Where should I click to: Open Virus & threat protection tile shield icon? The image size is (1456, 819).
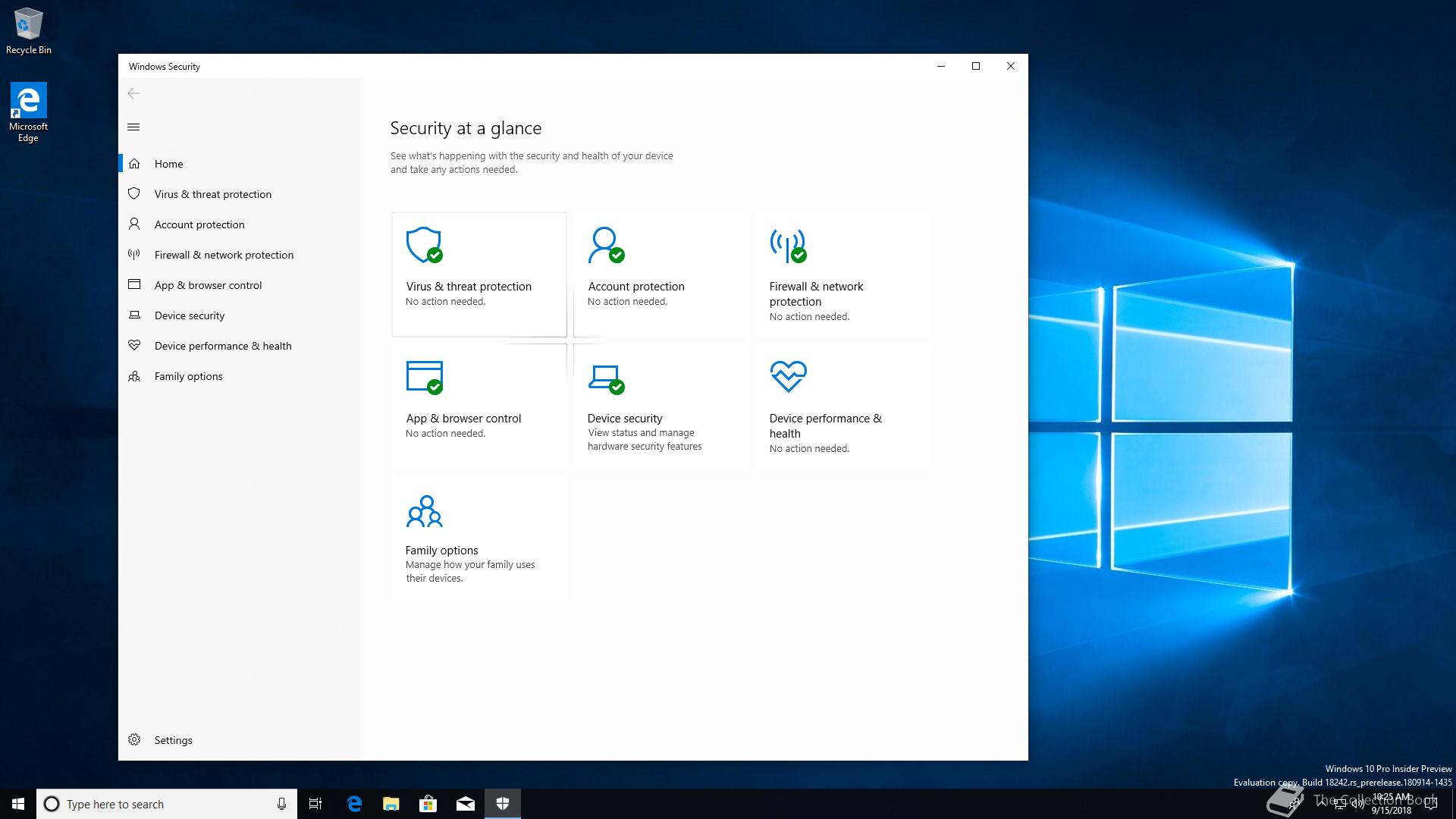point(425,245)
